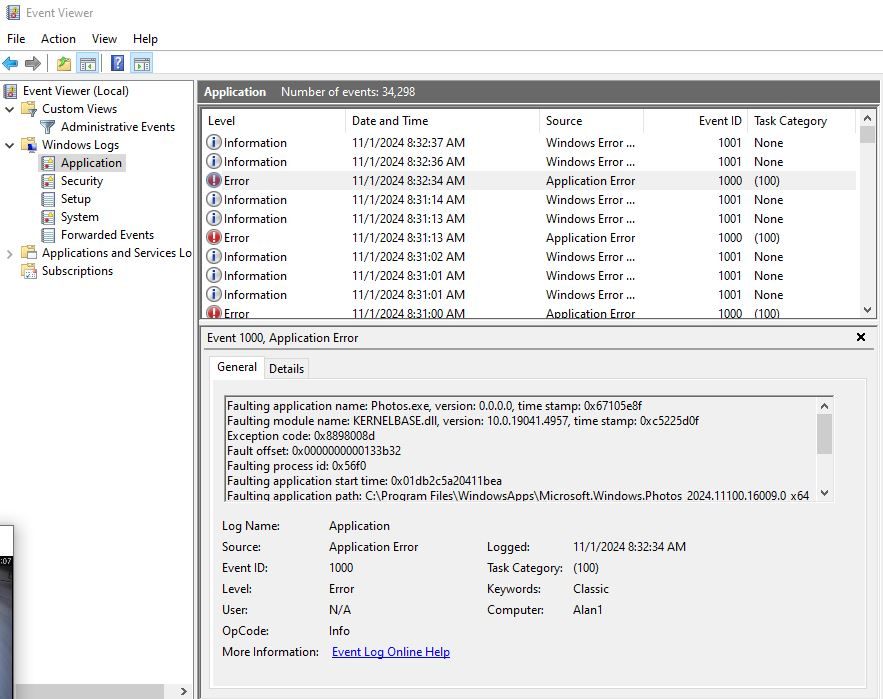Click the Logged date value
Screen dimensions: 883x699
coord(629,547)
